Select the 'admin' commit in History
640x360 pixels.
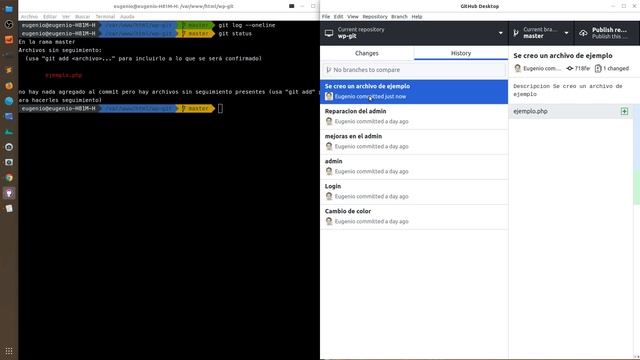pos(414,166)
